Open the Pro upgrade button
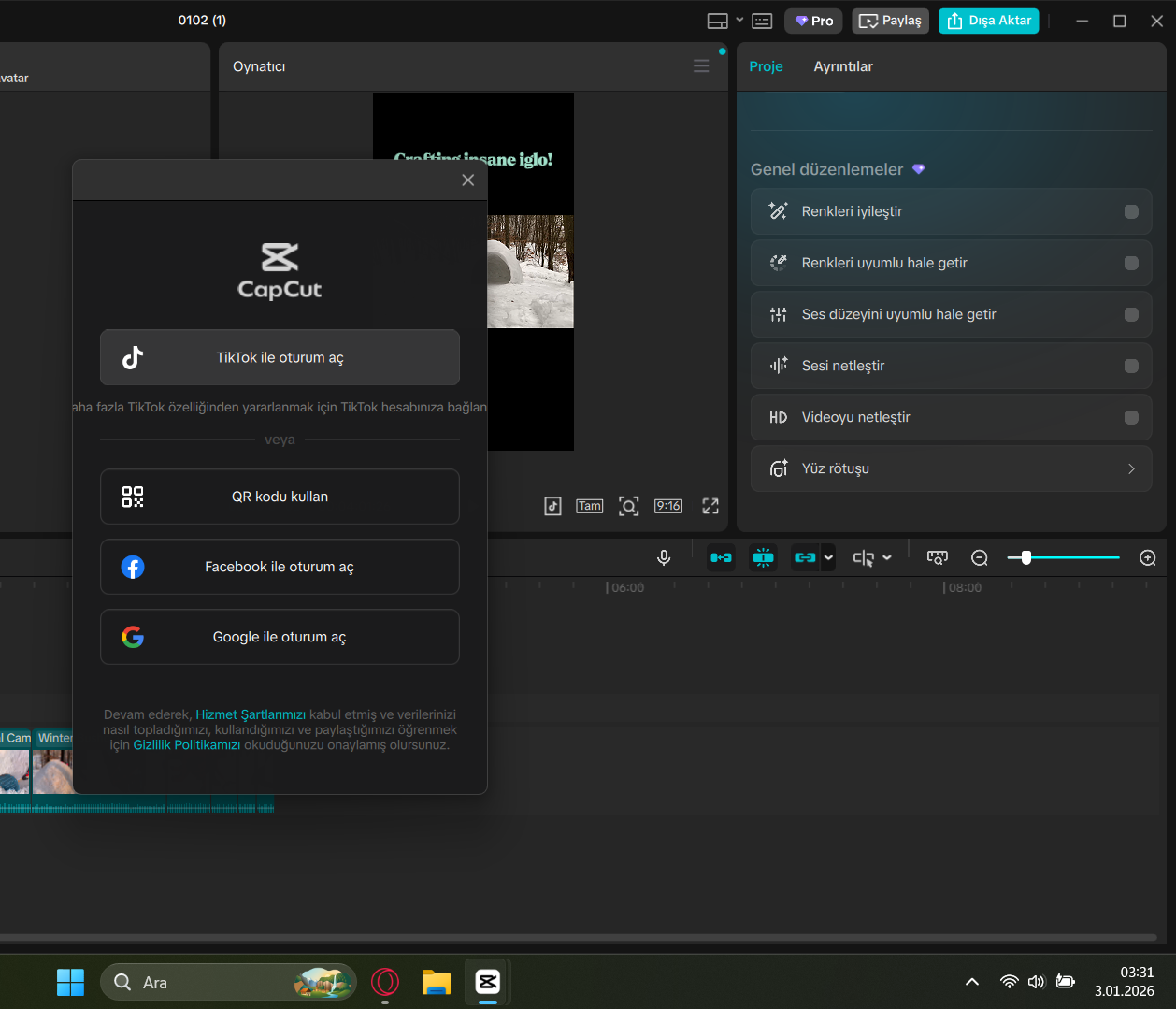This screenshot has width=1176, height=1009. point(813,21)
